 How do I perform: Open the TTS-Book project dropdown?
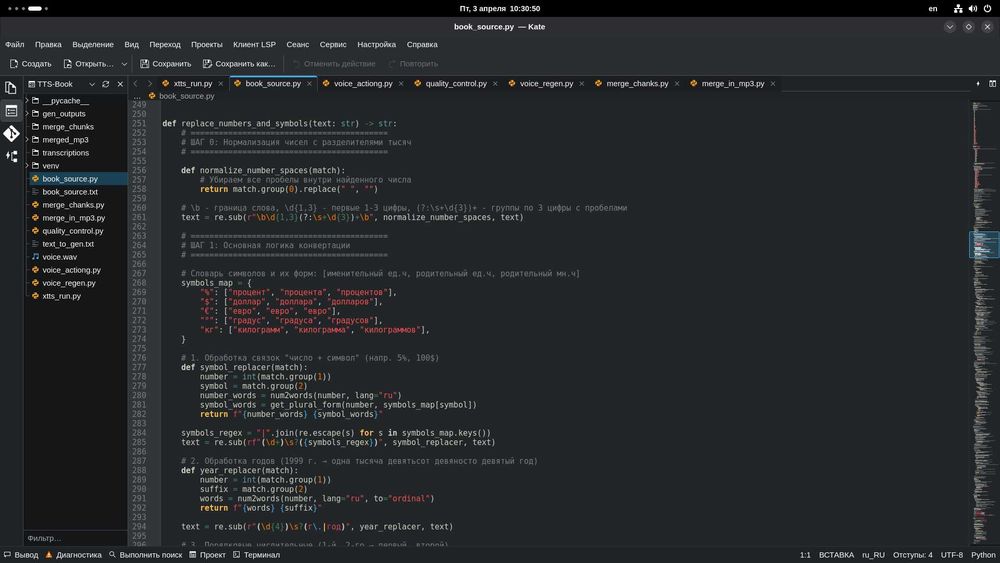[60, 84]
